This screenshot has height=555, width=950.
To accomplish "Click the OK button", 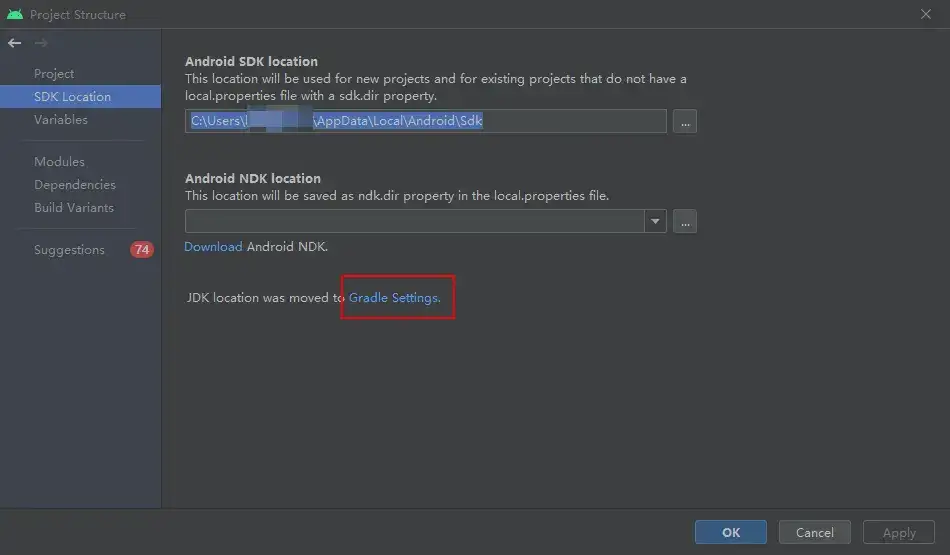I will pyautogui.click(x=731, y=533).
